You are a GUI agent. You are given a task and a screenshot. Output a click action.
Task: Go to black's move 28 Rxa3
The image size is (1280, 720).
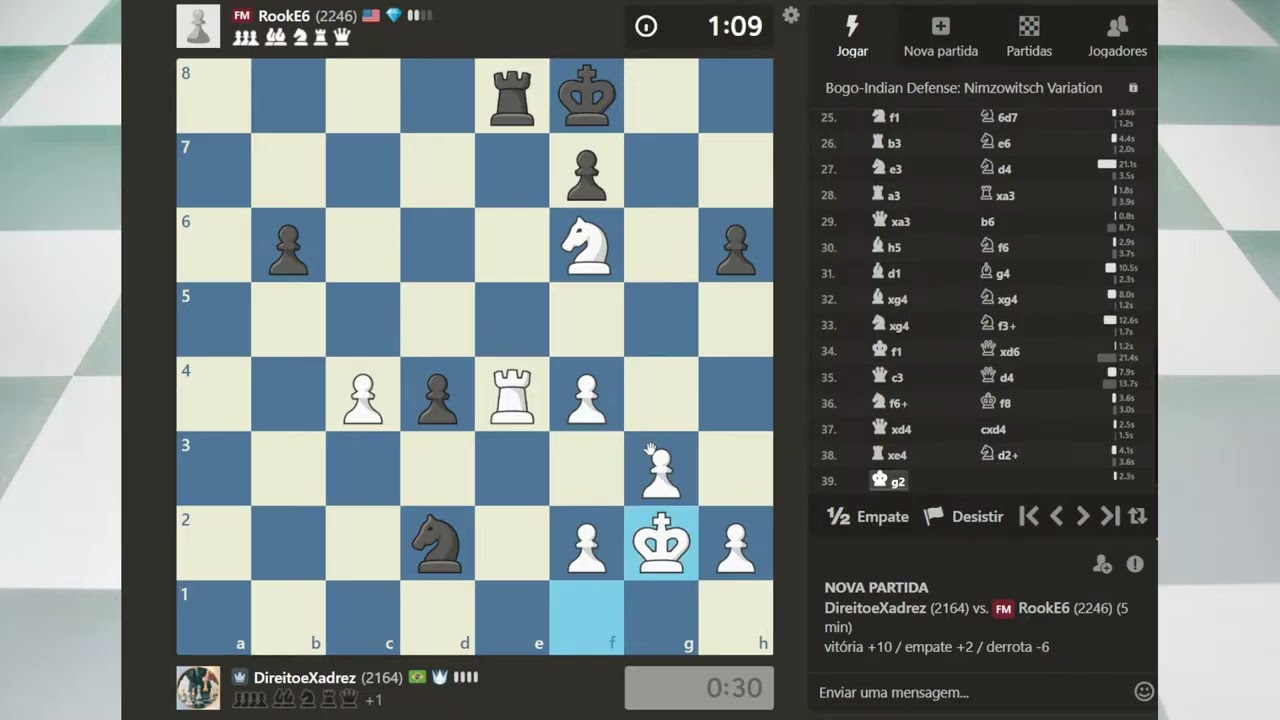pyautogui.click(x=998, y=195)
